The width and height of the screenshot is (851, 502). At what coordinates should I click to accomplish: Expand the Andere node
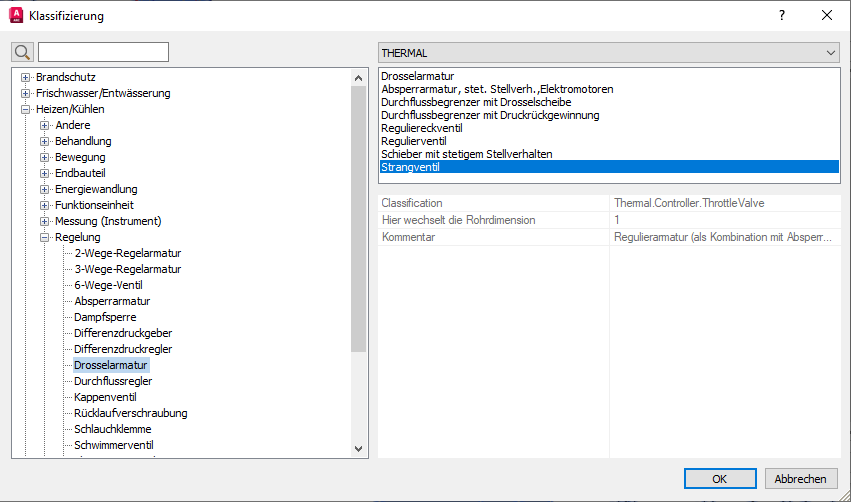45,125
